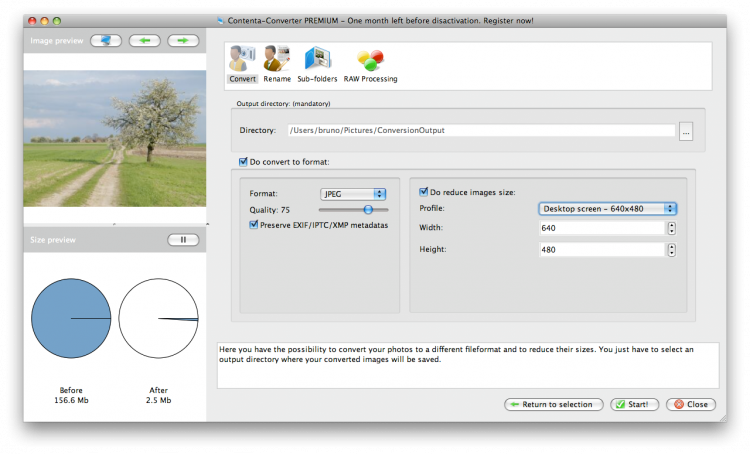The image size is (750, 454).
Task: Click the green zoom window button
Action: tap(57, 21)
